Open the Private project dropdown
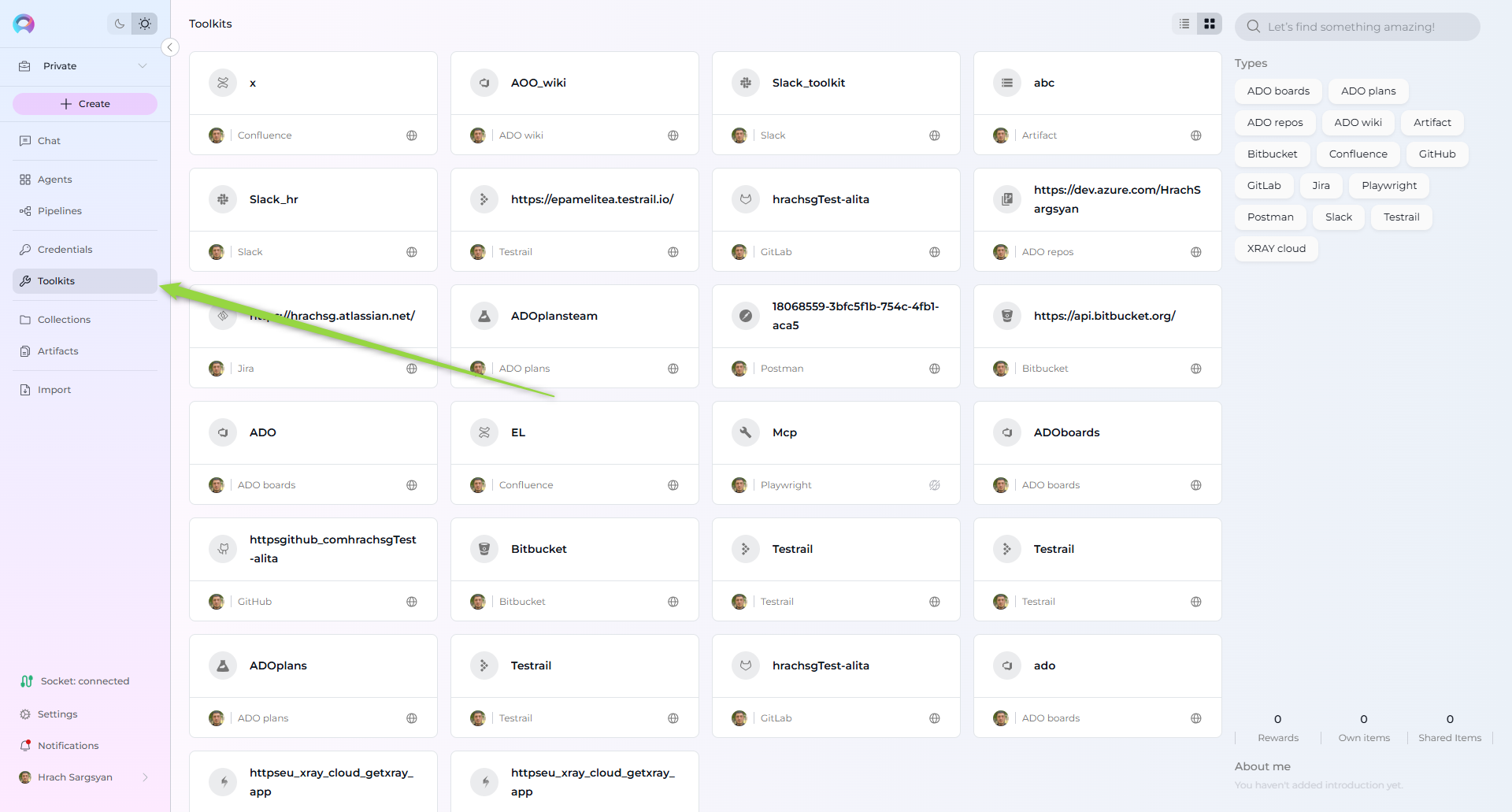The image size is (1512, 812). coord(85,66)
